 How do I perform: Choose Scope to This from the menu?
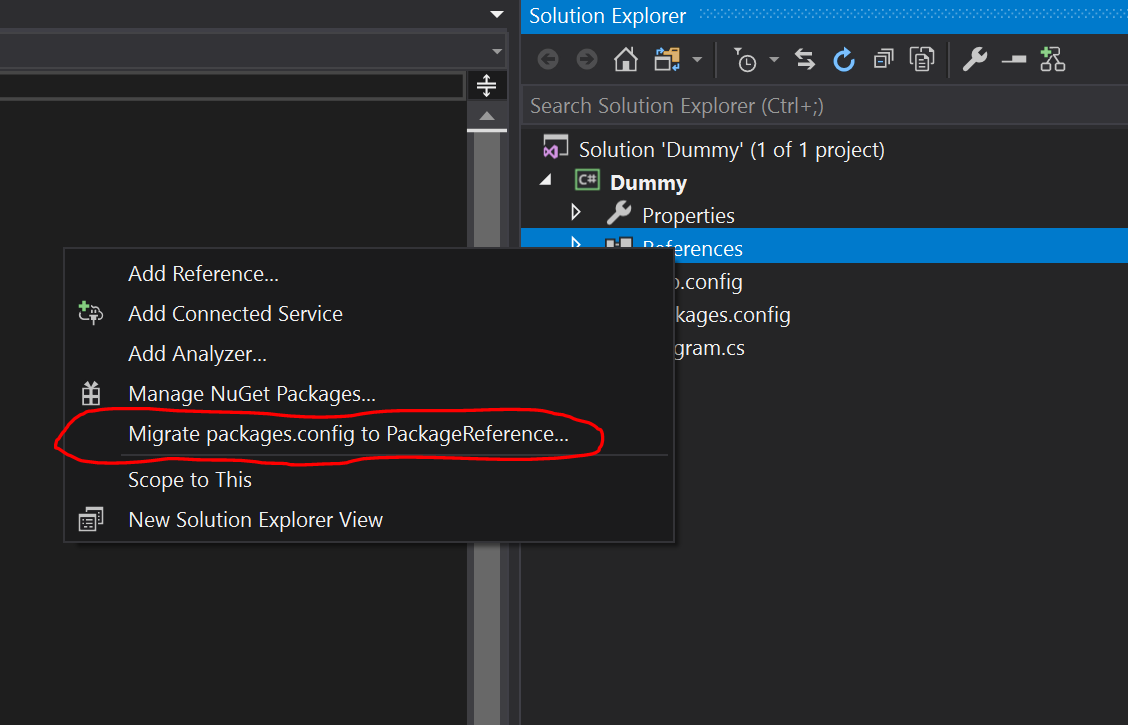[190, 479]
